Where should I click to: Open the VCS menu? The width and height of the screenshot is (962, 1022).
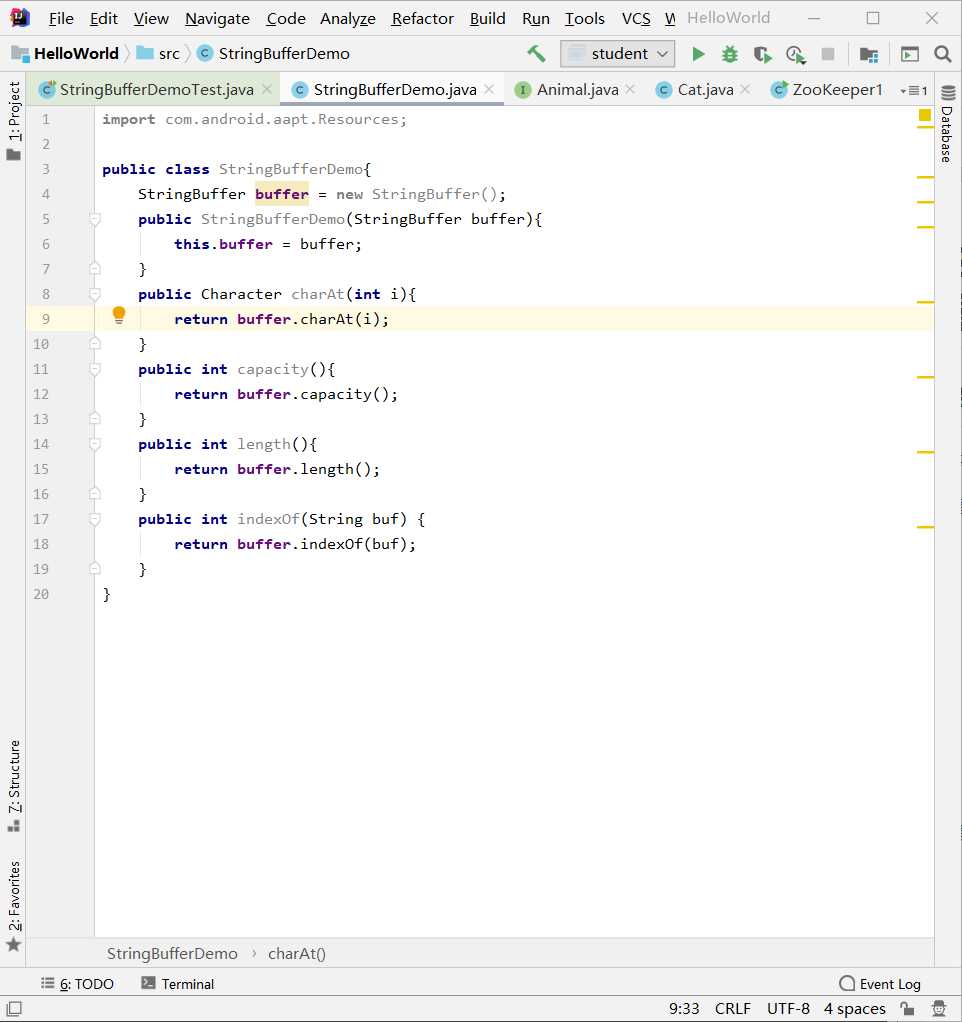point(636,18)
